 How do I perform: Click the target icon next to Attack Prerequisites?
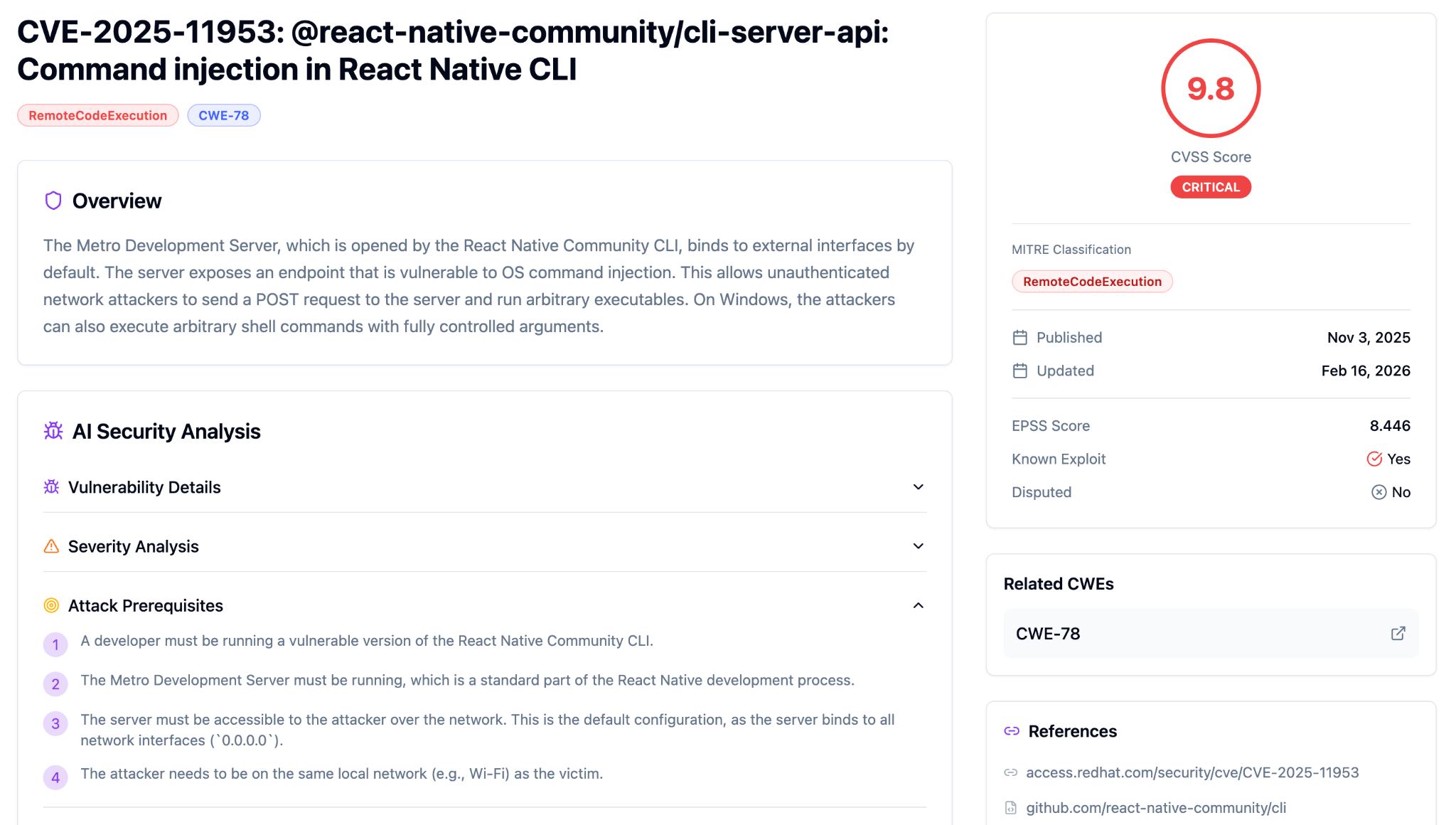coord(50,605)
